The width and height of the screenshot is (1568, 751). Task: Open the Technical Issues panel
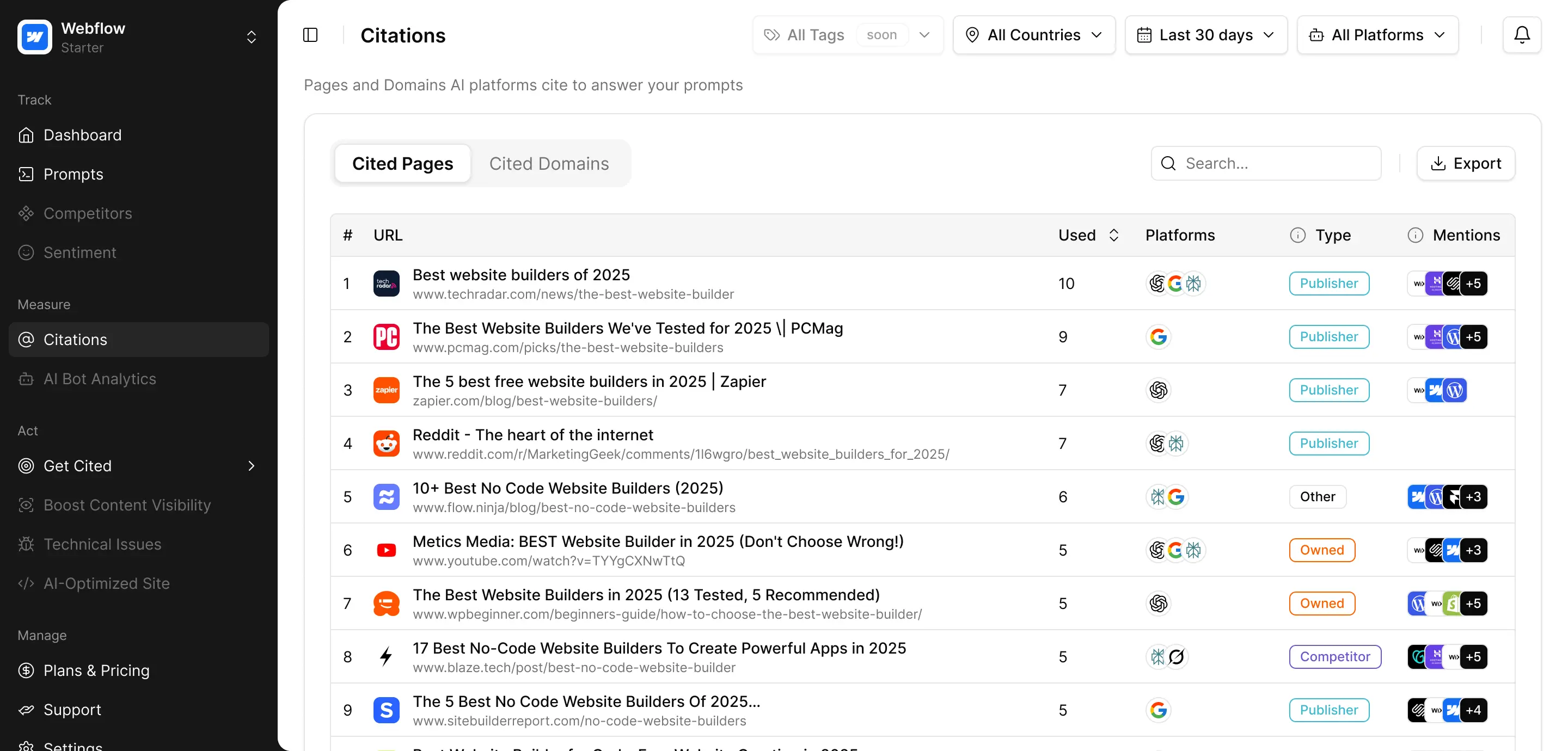tap(102, 544)
